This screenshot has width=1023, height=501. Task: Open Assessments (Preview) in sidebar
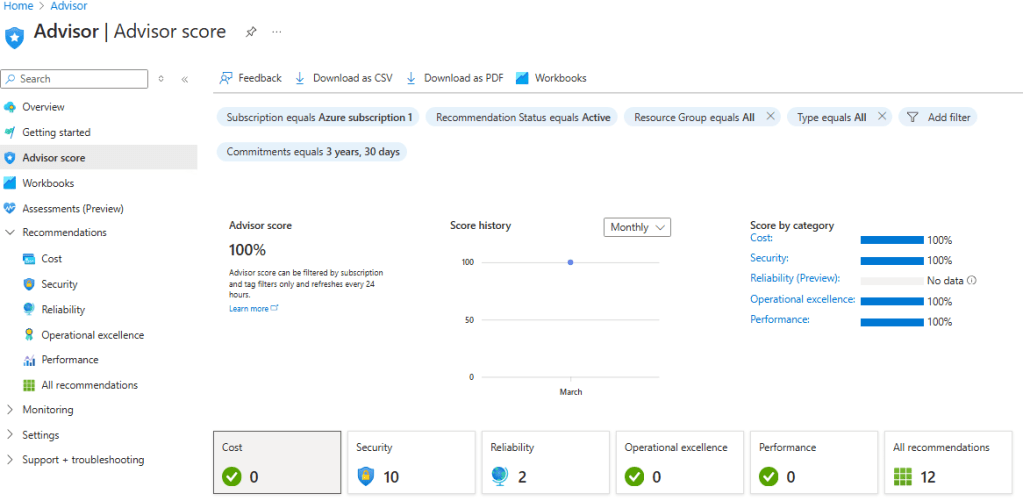pyautogui.click(x=72, y=209)
